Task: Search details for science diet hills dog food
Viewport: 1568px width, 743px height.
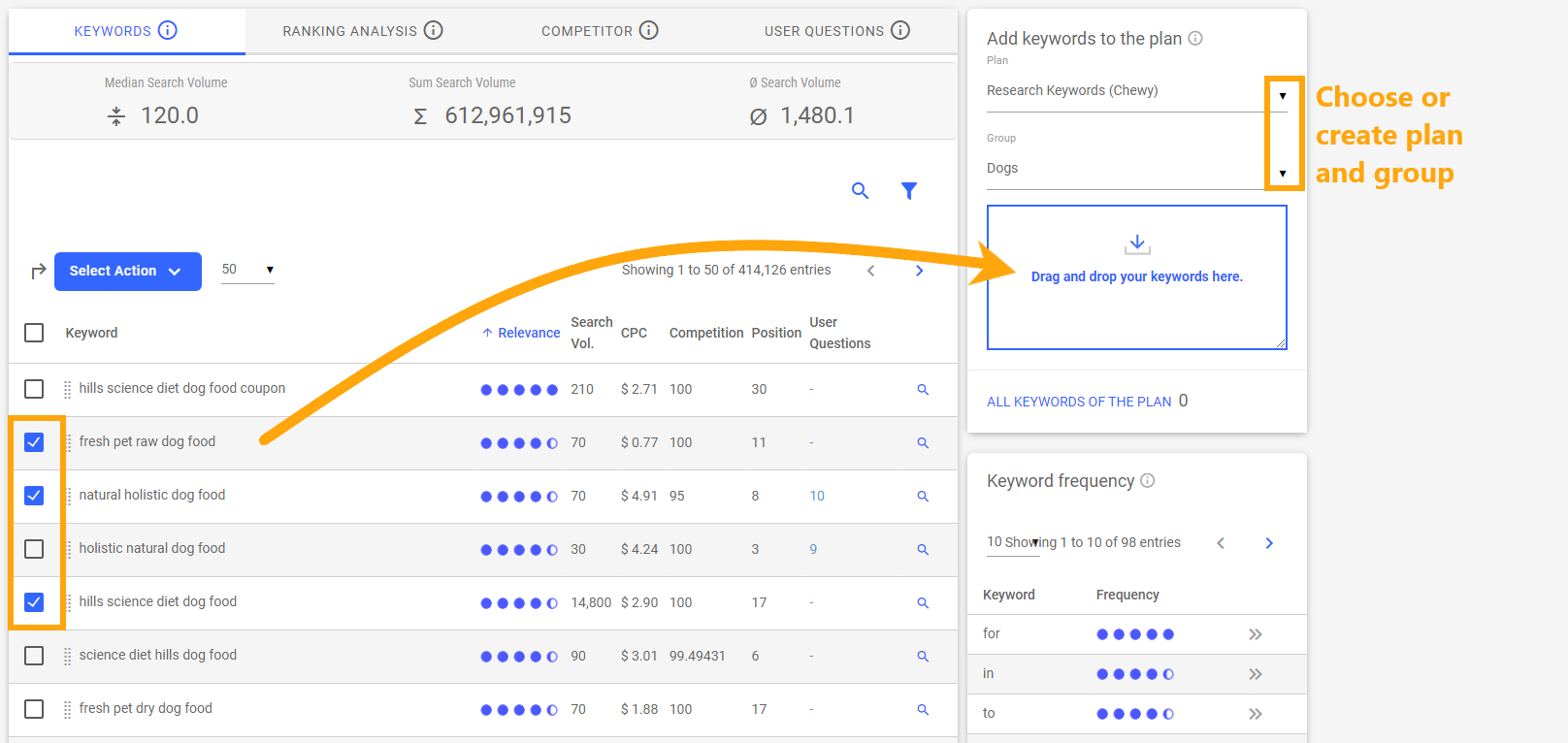Action: coord(923,656)
